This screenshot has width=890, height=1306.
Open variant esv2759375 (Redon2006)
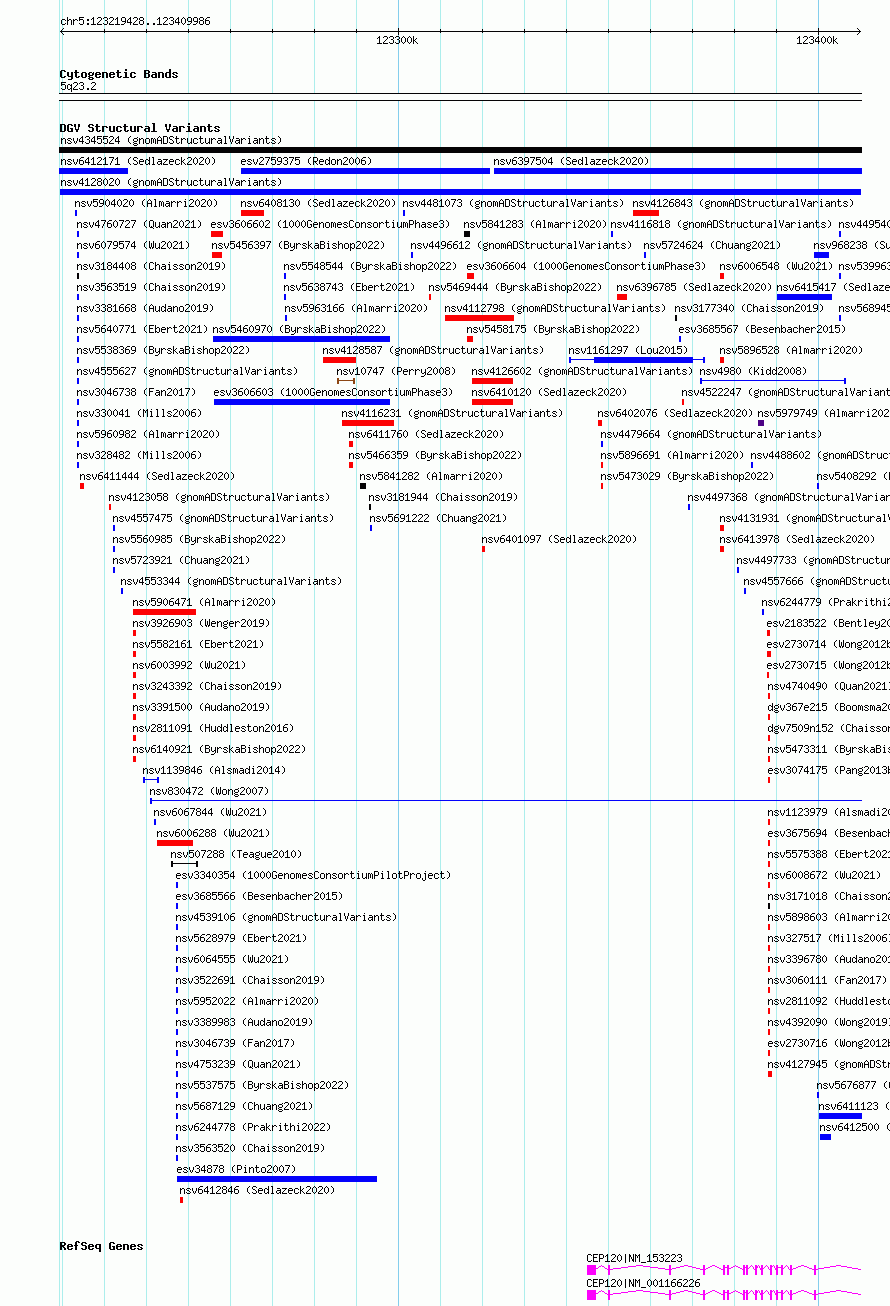306,161
